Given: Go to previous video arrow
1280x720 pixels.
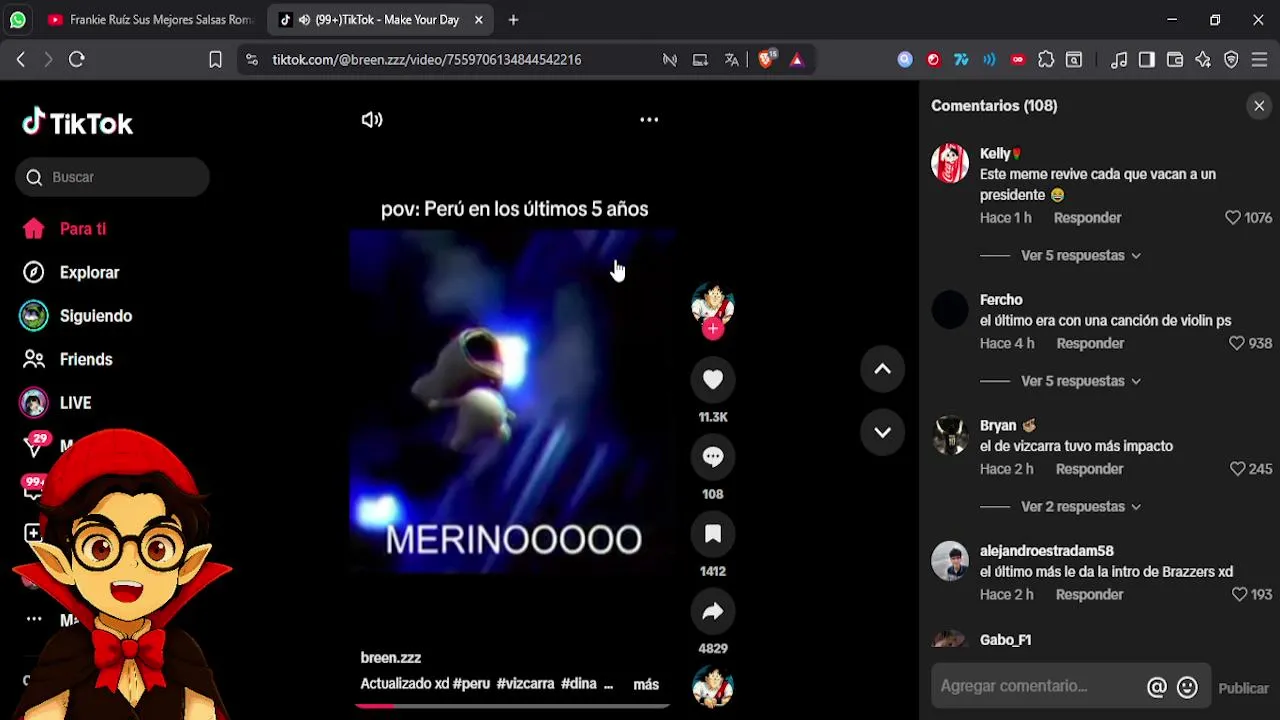Looking at the screenshot, I should (x=882, y=369).
